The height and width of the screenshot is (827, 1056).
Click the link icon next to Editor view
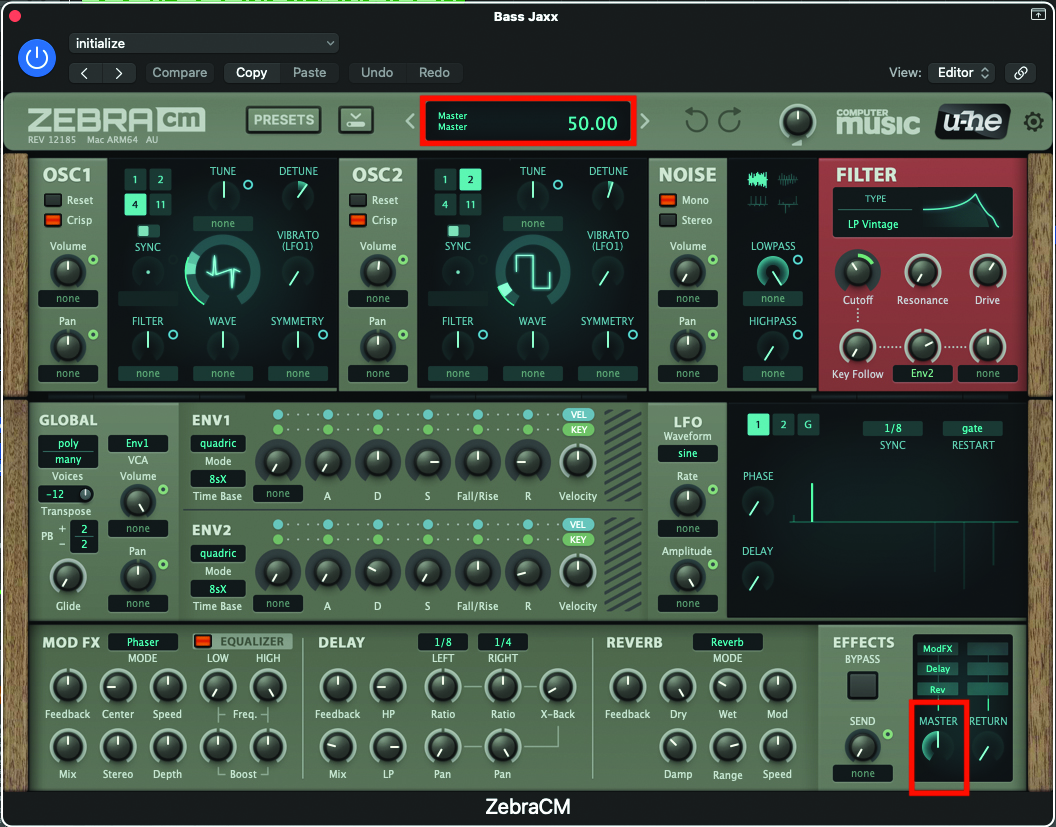(x=1020, y=73)
